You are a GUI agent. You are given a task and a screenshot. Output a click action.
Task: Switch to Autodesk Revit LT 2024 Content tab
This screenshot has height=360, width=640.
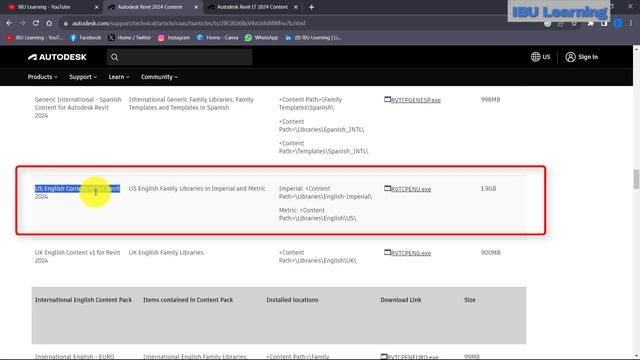point(252,7)
